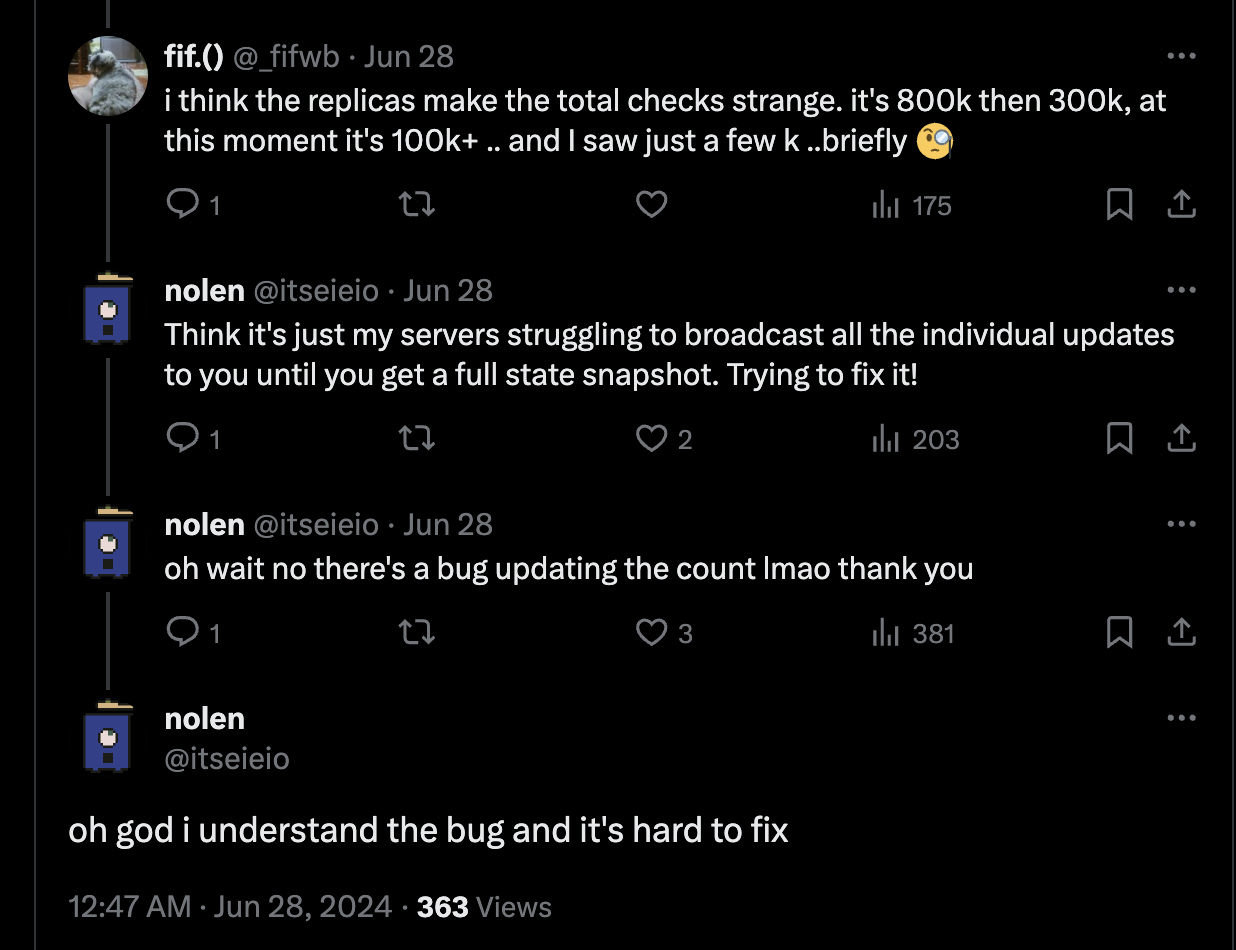Viewport: 1236px width, 950px height.
Task: Open analytics showing 381 views
Action: tap(912, 632)
